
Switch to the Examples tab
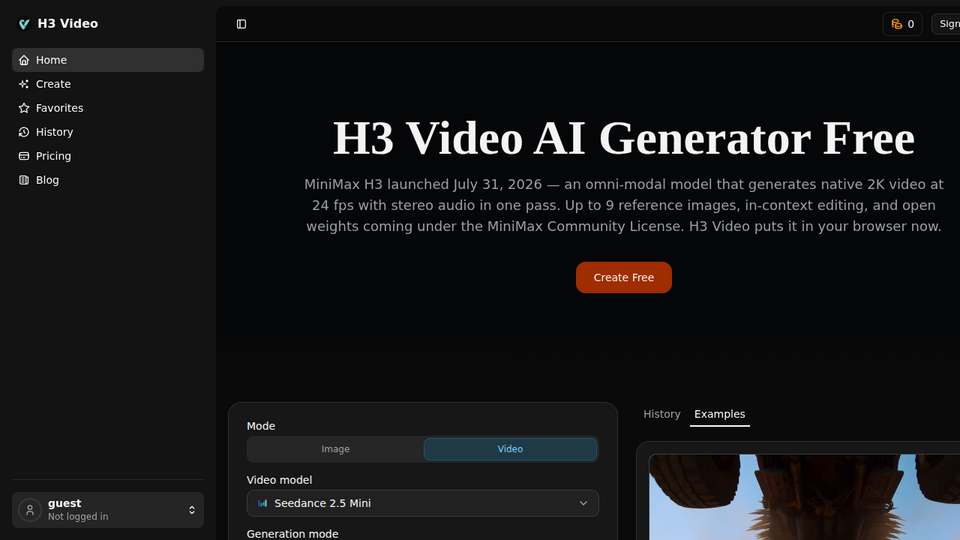(x=719, y=414)
